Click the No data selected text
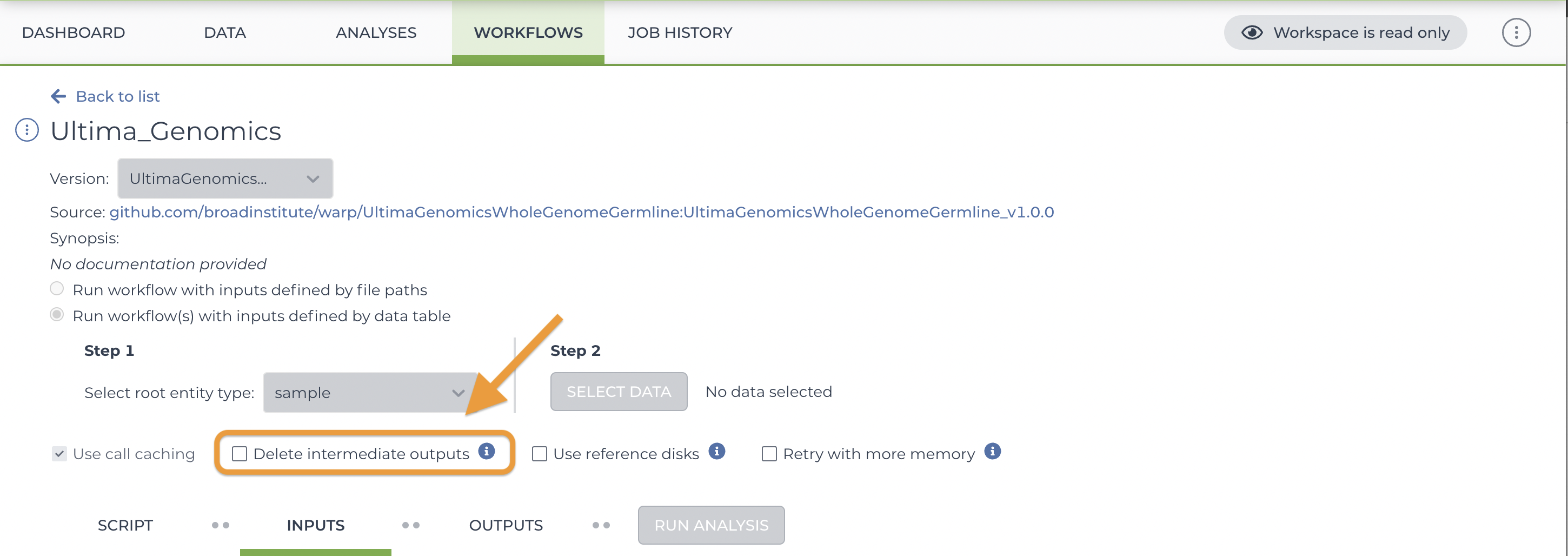 click(768, 392)
